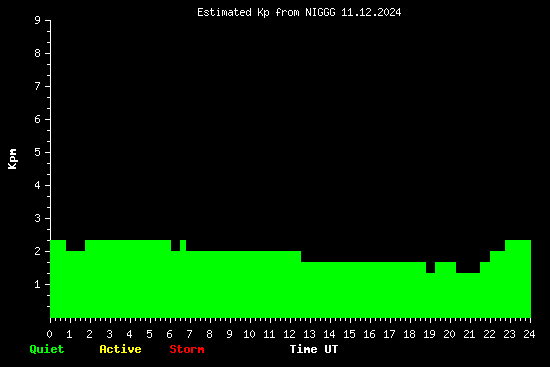
Task: Click the narrow green spike after hour 6
Action: point(183,245)
